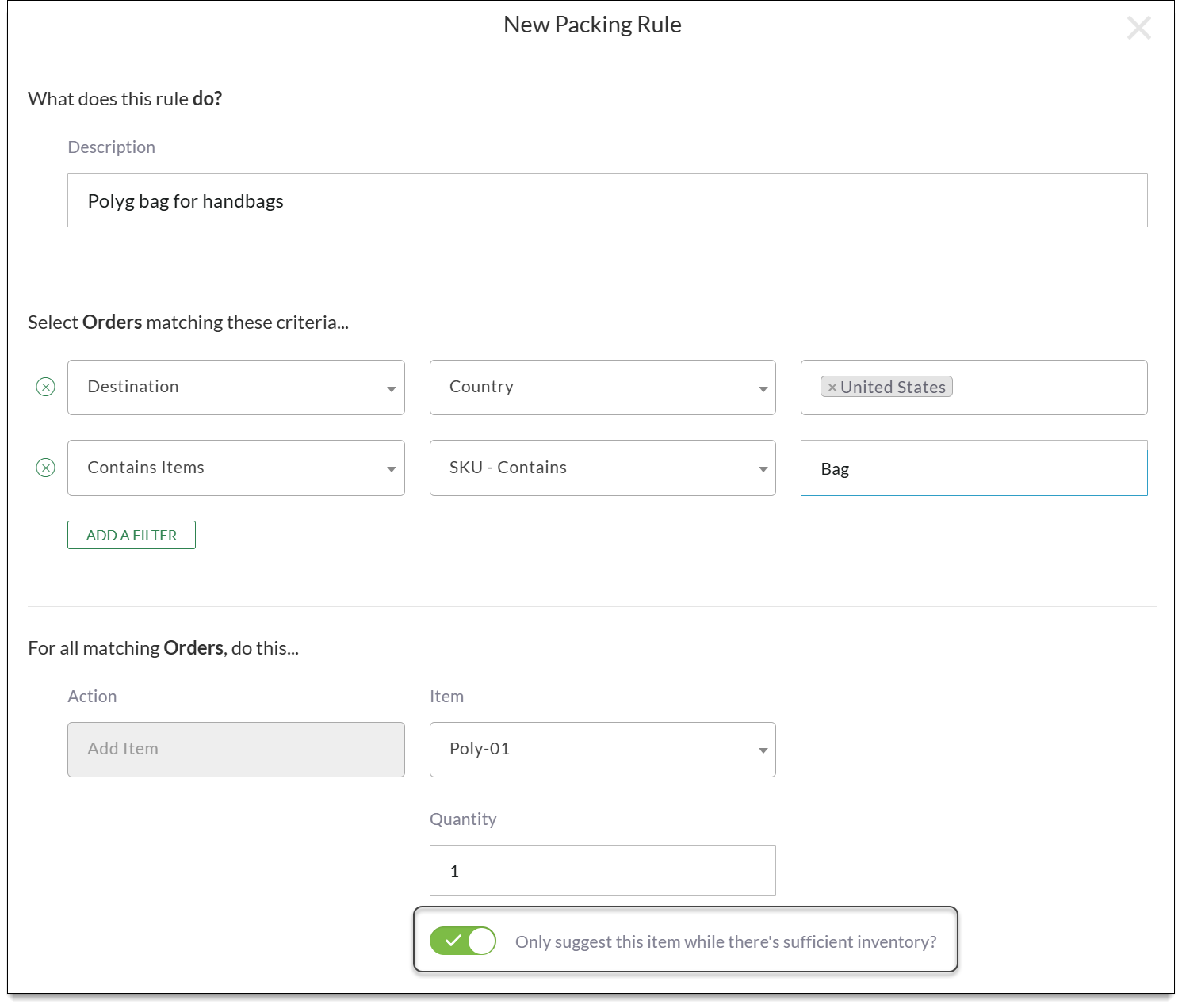Click the New Packing Rule title
Viewport: 1182px width, 1008px height.
[x=592, y=25]
